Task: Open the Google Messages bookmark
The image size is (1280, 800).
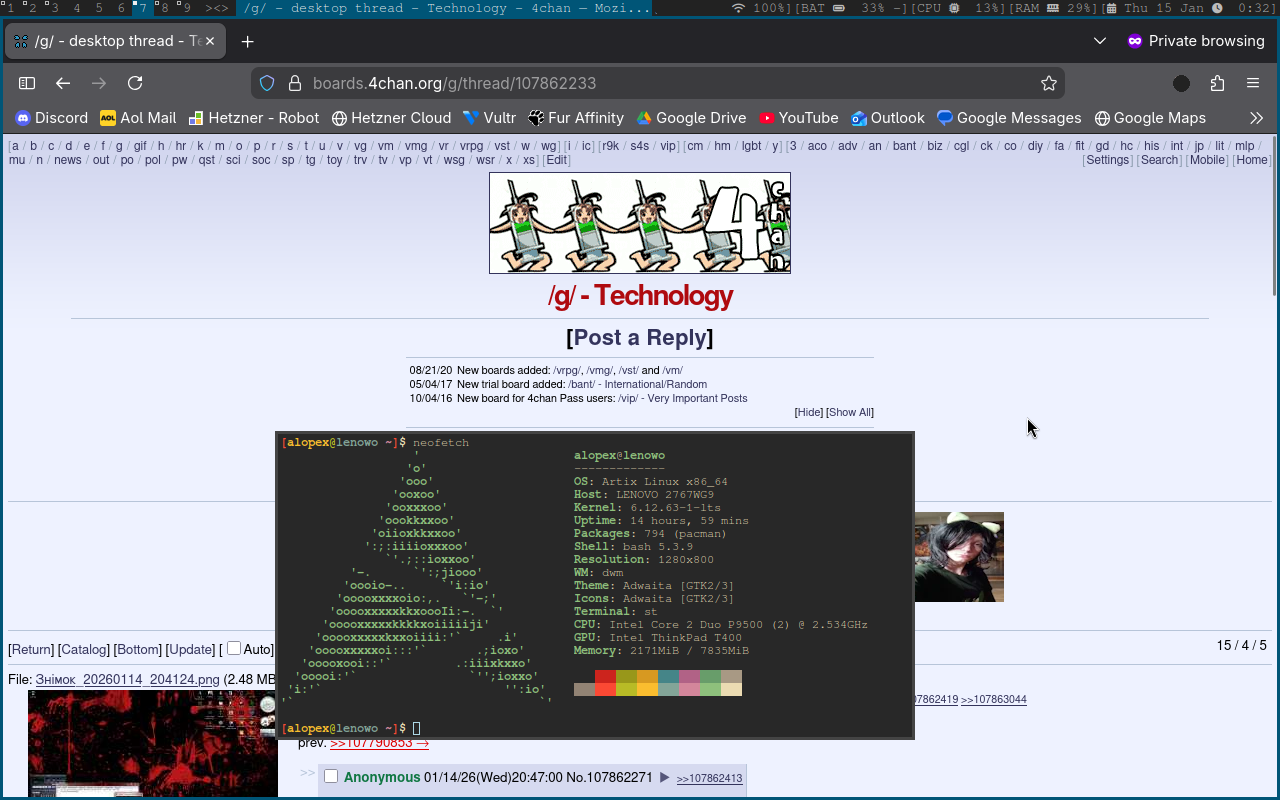Action: 1009,118
